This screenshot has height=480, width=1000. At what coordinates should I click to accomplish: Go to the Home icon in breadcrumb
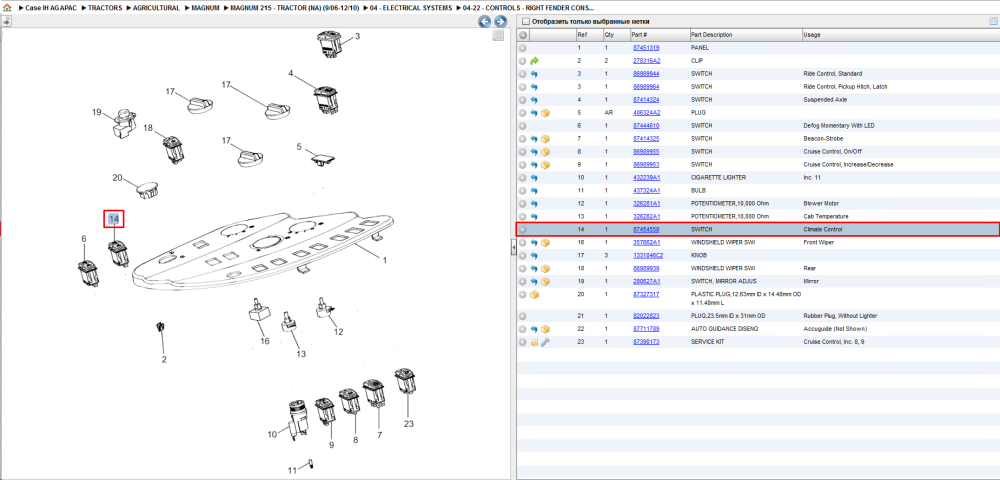[x=7, y=8]
